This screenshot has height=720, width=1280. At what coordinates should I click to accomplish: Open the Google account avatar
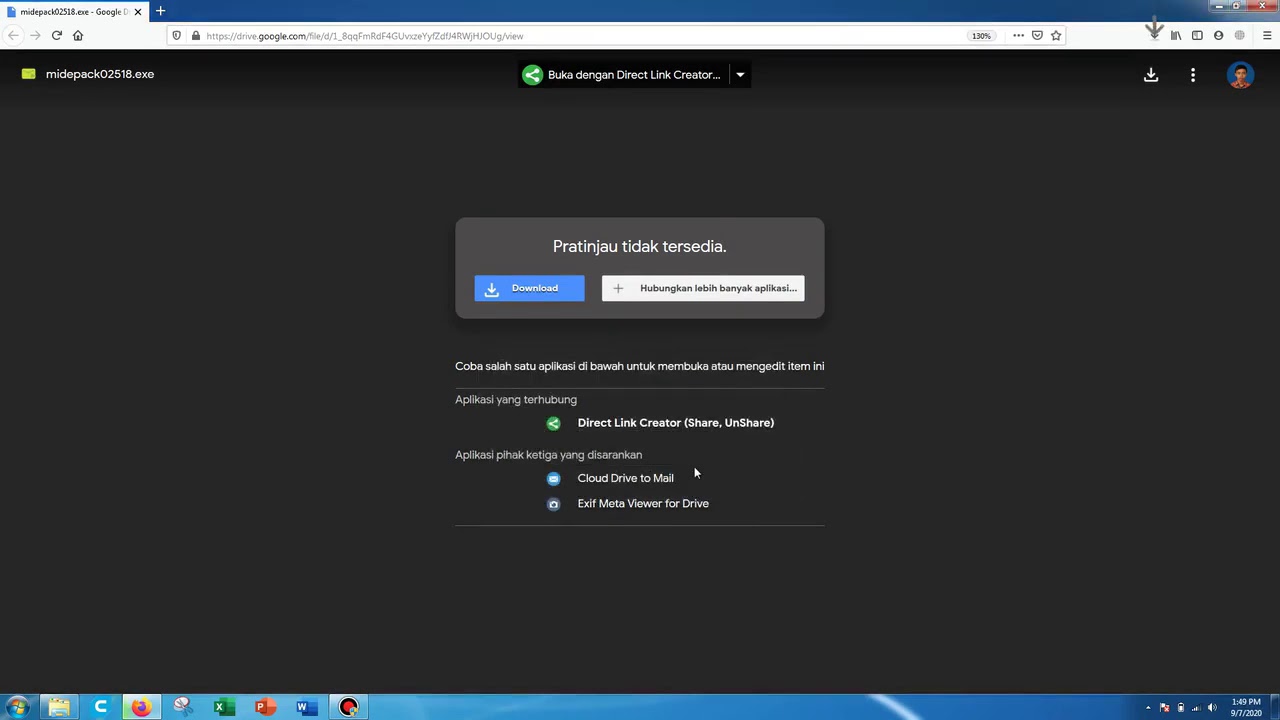(1240, 75)
